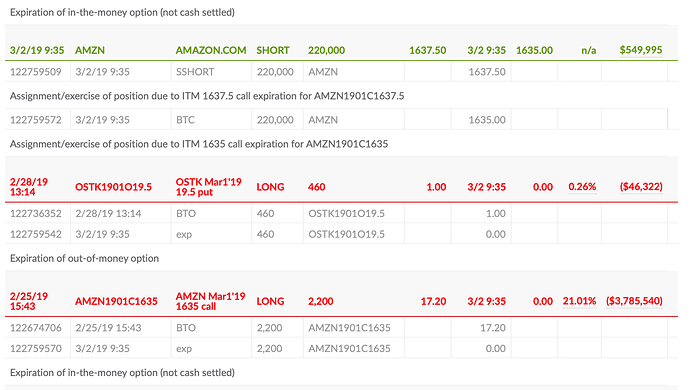The width and height of the screenshot is (690, 390).
Task: Click the 17.20 price in BTO row
Action: (492, 328)
